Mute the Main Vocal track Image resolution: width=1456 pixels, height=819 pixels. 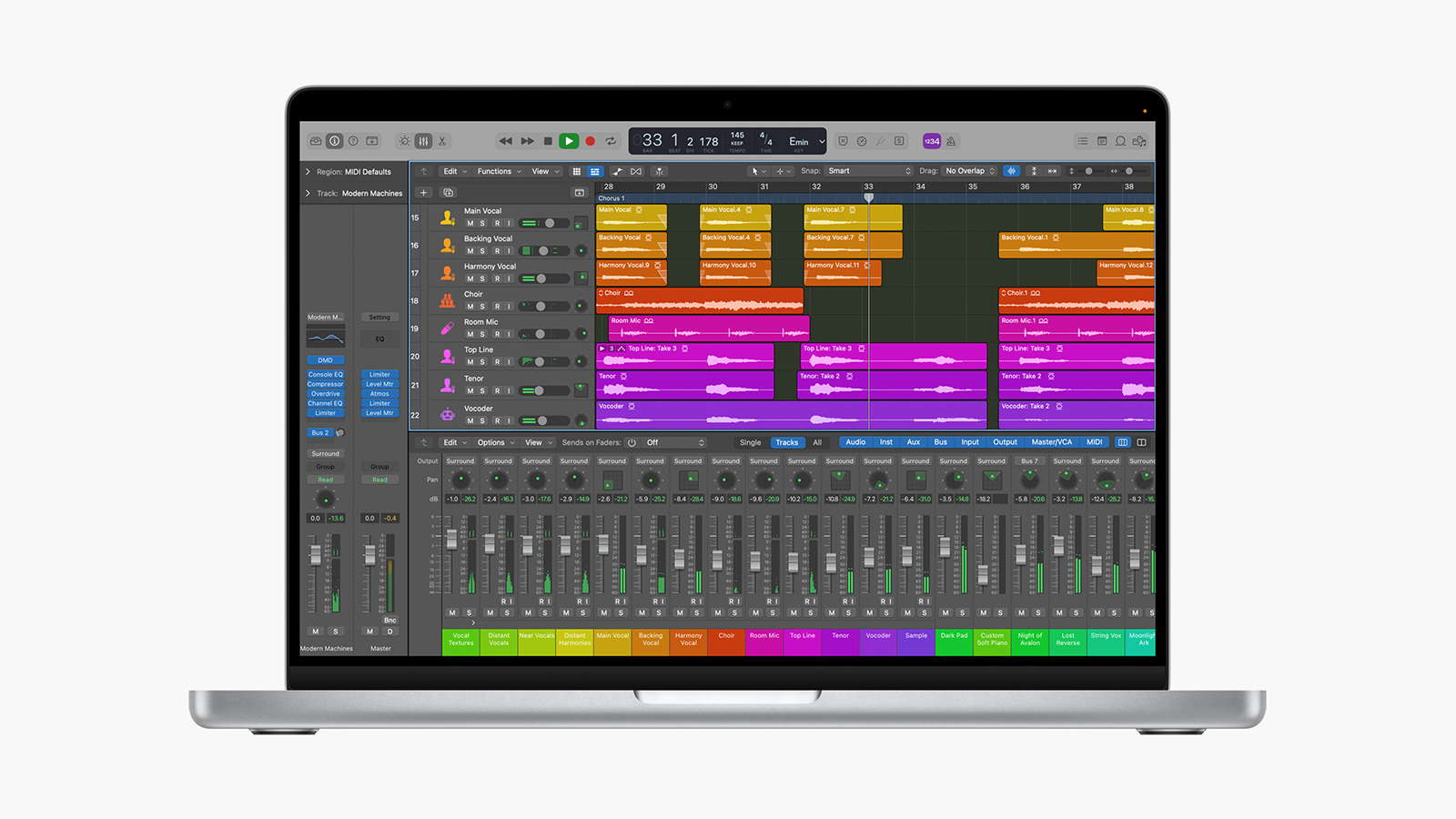tap(470, 223)
